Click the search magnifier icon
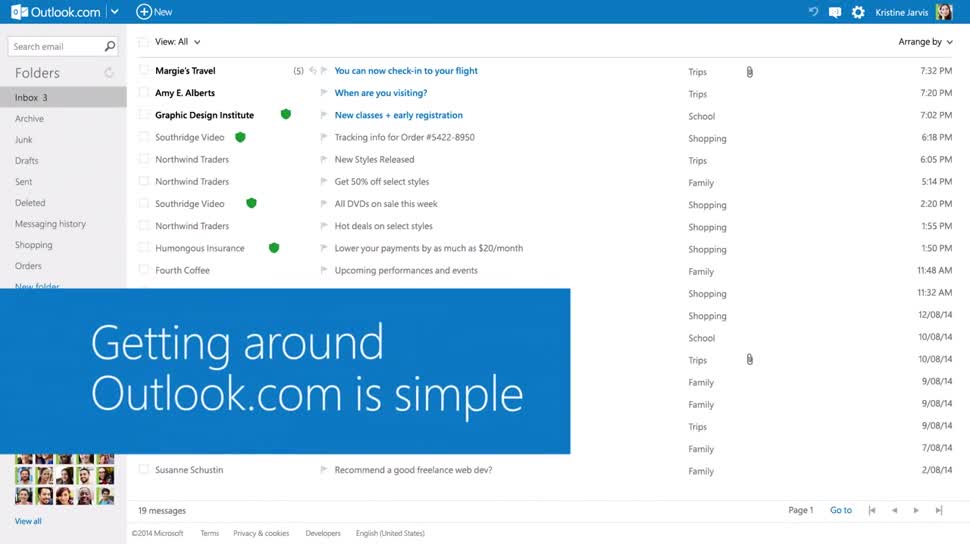The height and width of the screenshot is (544, 970). pos(109,46)
